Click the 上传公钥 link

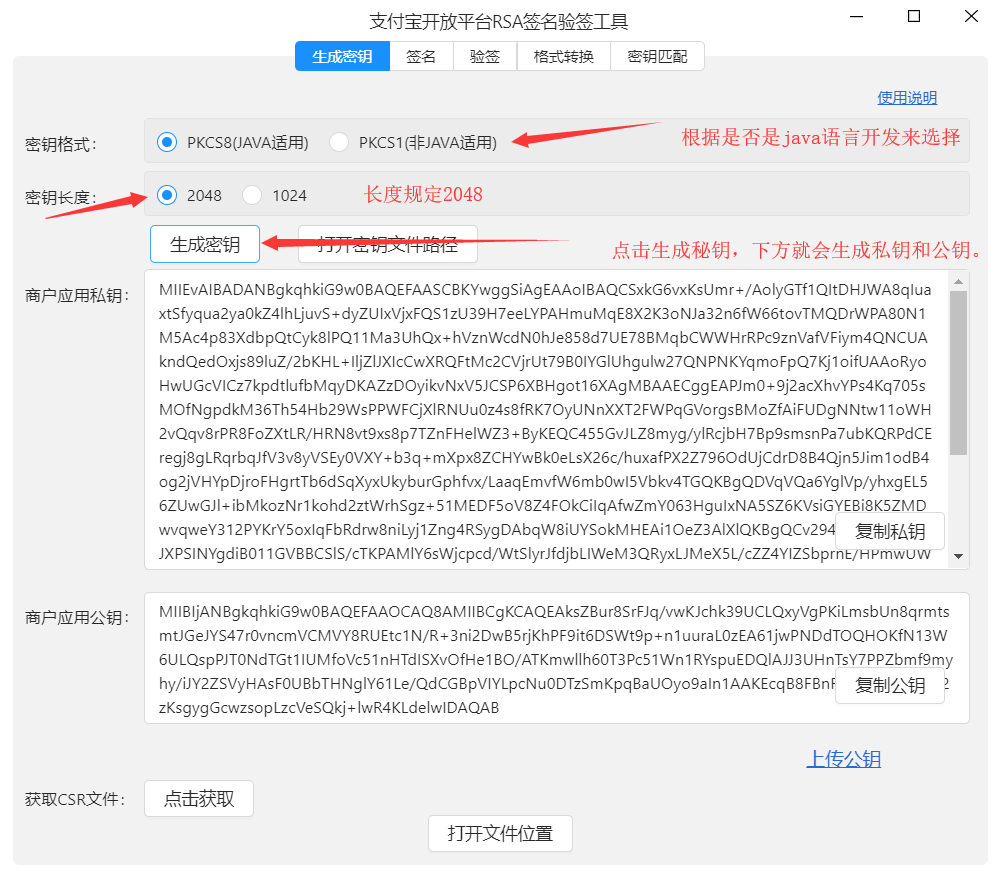tap(844, 759)
